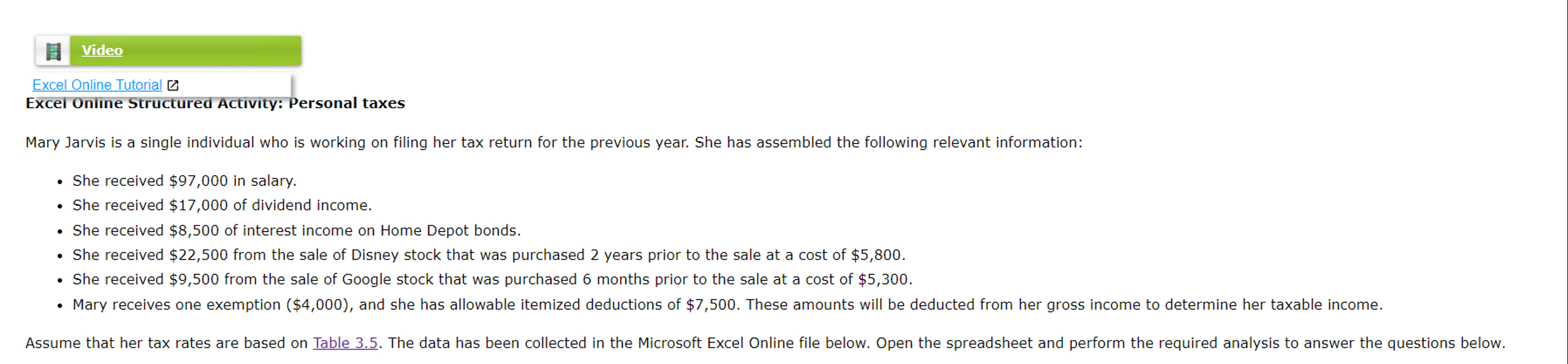Image resolution: width=1568 pixels, height=364 pixels.
Task: Click the filmstrip graphic on the white tile
Action: click(54, 51)
